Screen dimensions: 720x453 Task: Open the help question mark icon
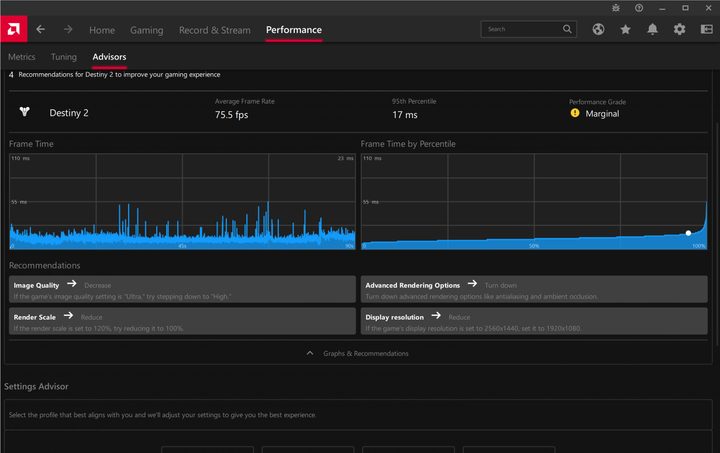point(639,8)
